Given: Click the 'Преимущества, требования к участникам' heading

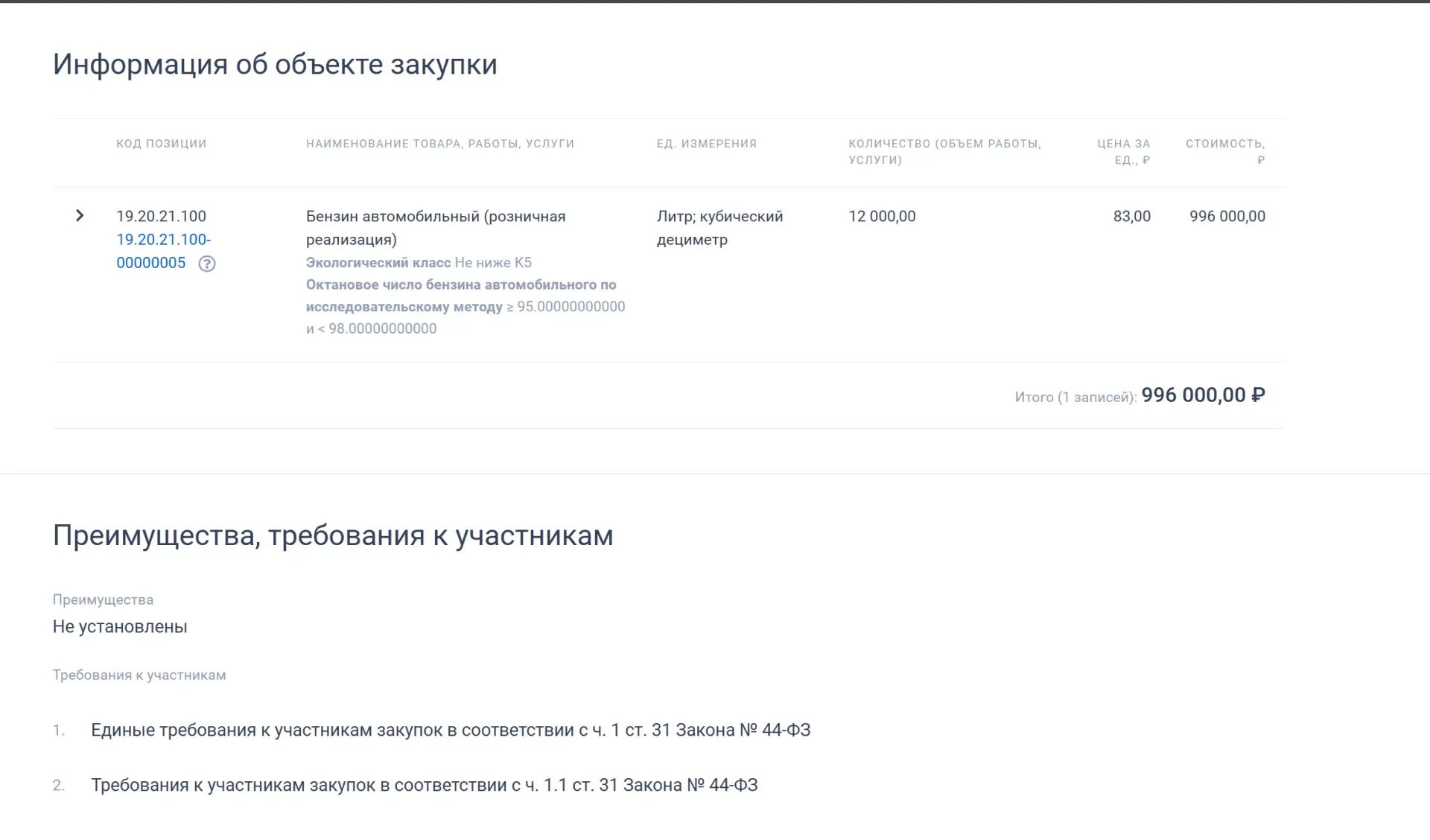Looking at the screenshot, I should coord(333,536).
